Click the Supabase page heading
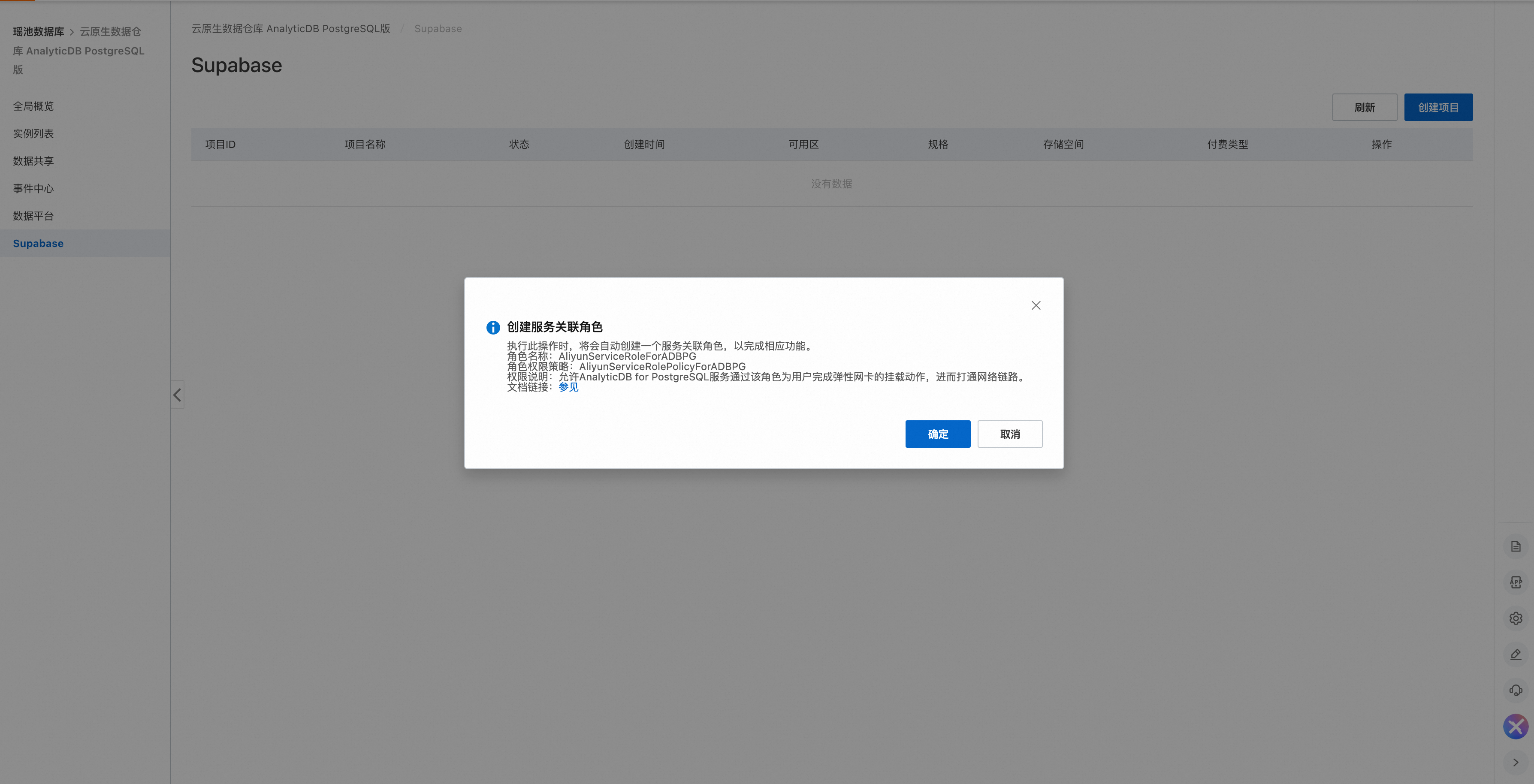The image size is (1534, 784). (x=236, y=65)
